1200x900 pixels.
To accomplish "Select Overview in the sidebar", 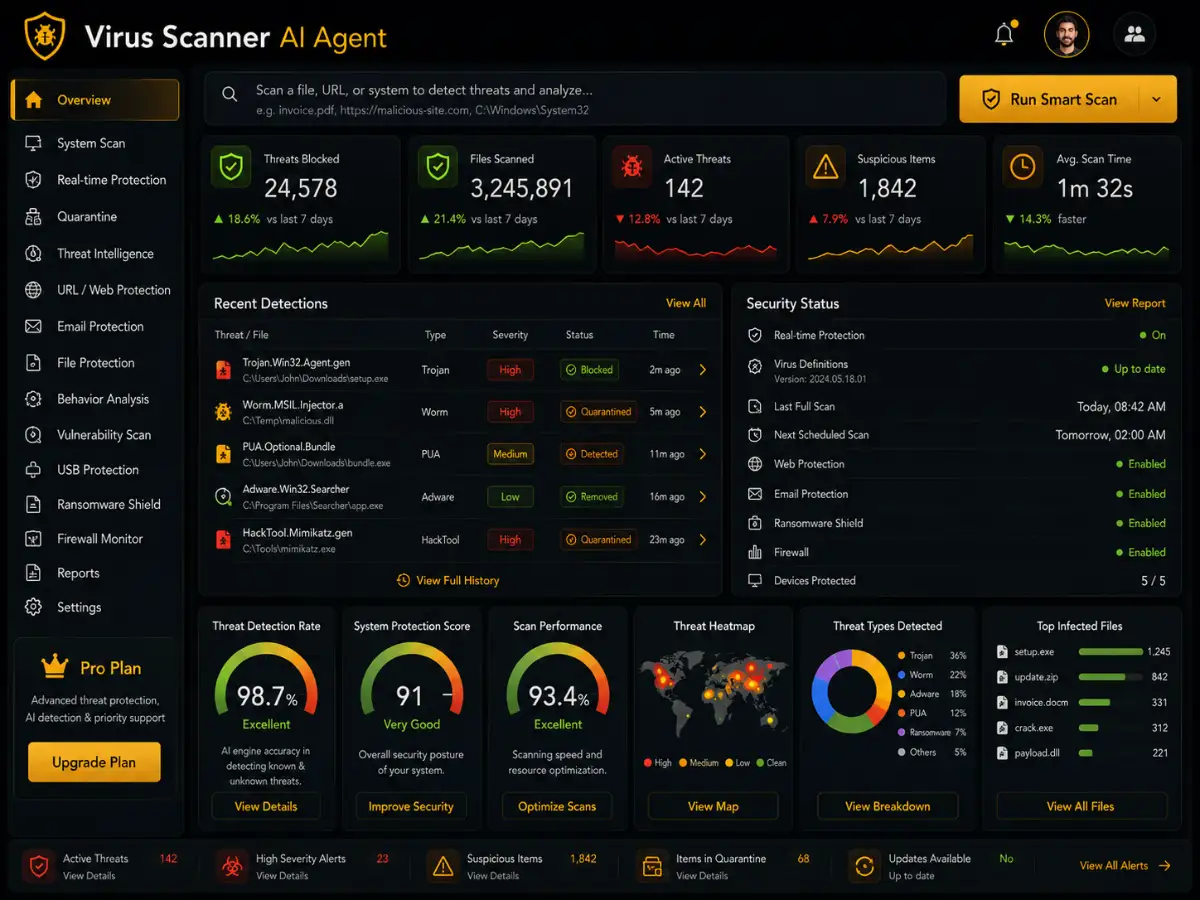I will (95, 100).
